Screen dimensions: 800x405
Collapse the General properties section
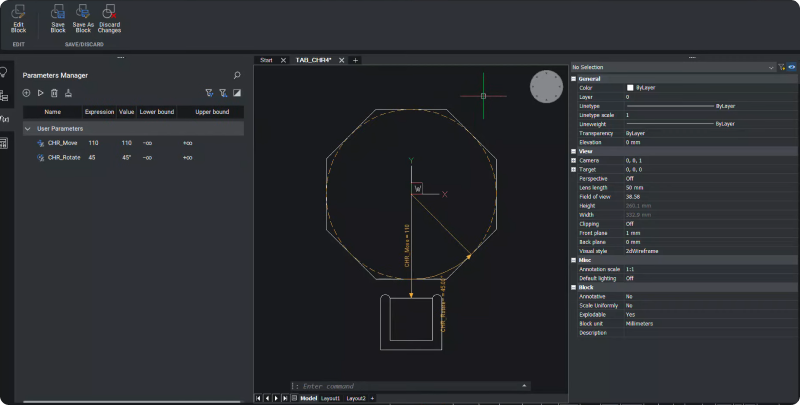point(574,78)
